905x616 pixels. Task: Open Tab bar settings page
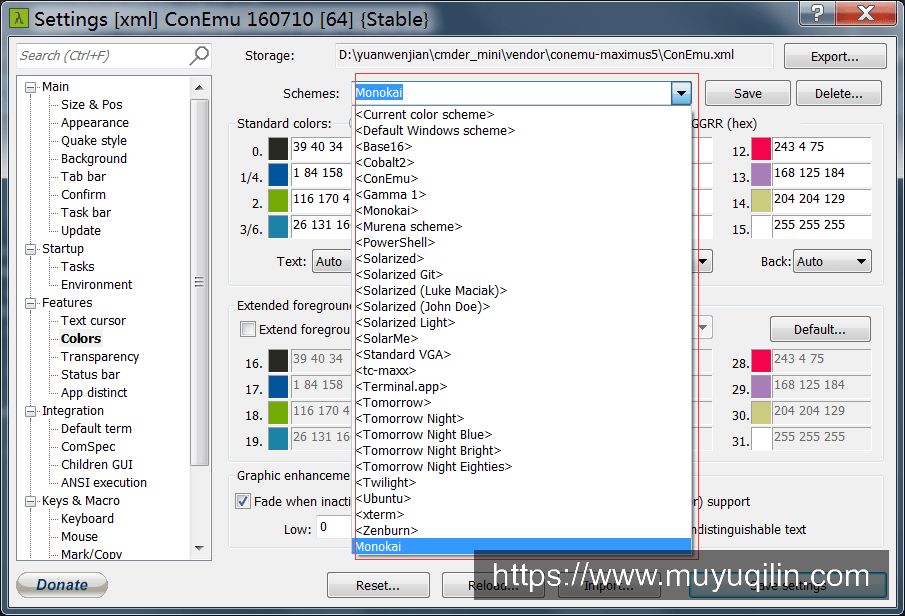(x=84, y=177)
